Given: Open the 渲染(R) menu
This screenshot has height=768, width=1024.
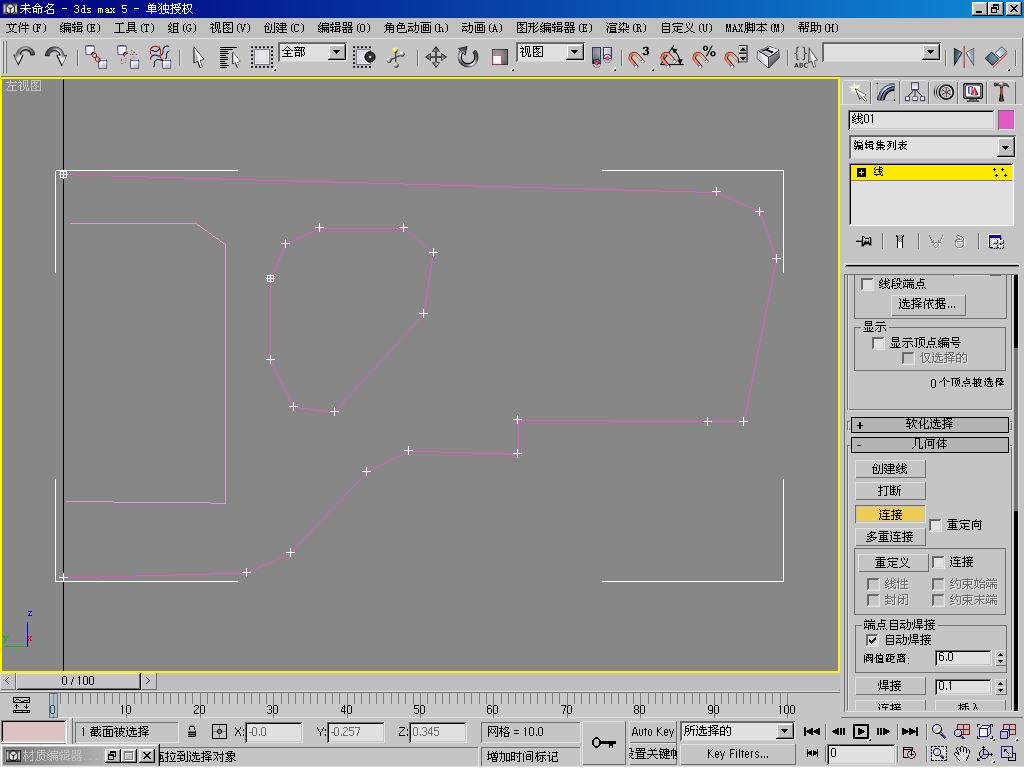Looking at the screenshot, I should click(626, 28).
